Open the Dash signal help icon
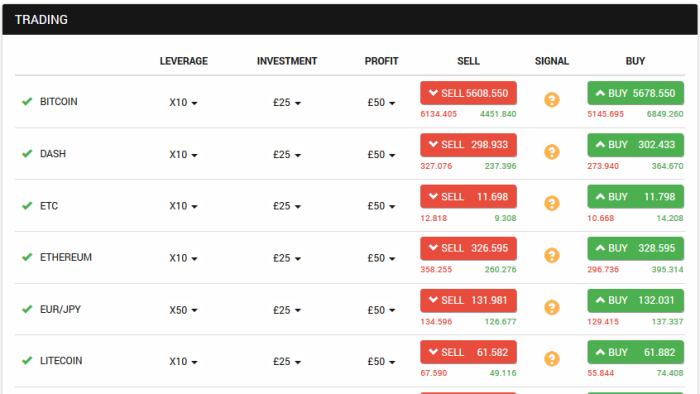700x394 pixels. pos(552,152)
